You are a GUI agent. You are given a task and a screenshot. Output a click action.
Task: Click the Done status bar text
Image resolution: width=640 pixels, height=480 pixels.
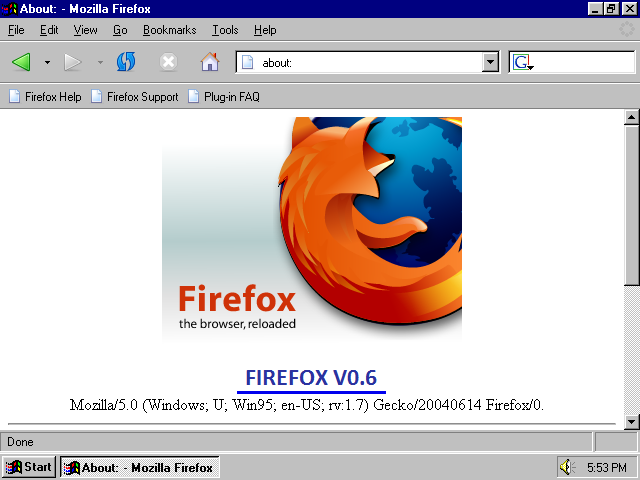20,442
